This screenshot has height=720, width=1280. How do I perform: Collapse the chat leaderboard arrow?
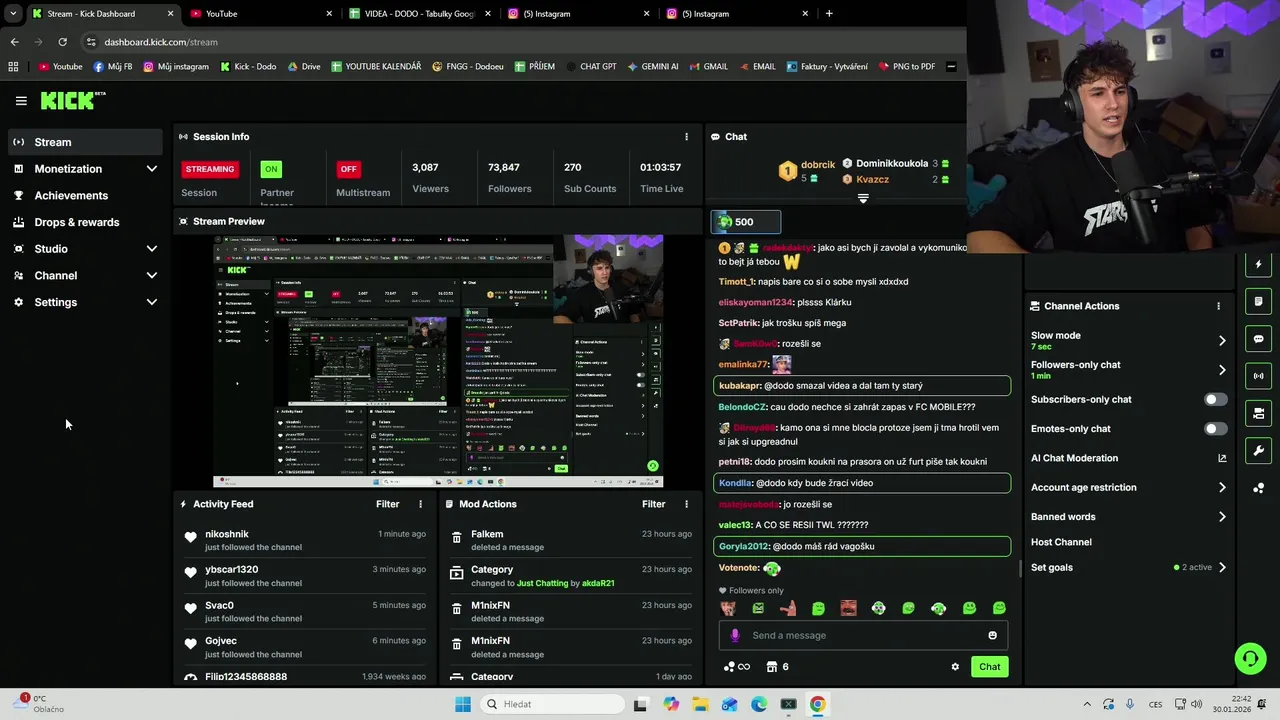[x=863, y=199]
